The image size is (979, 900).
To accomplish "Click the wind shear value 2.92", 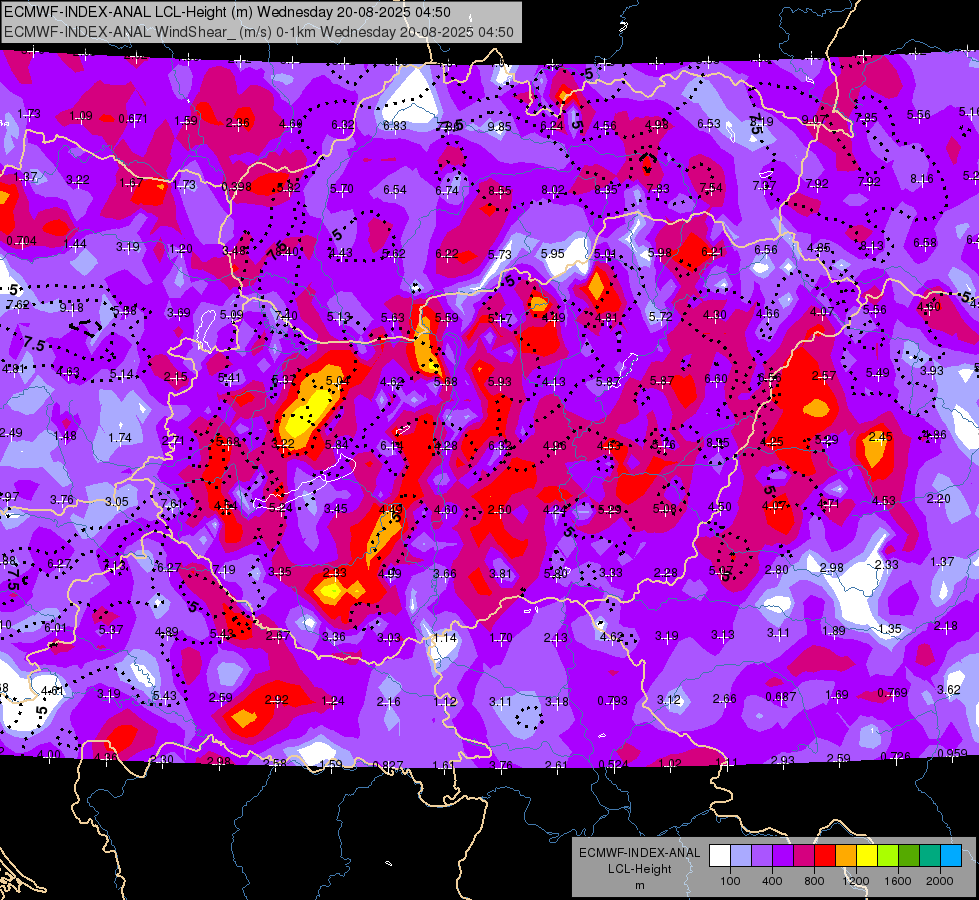I will [x=277, y=700].
